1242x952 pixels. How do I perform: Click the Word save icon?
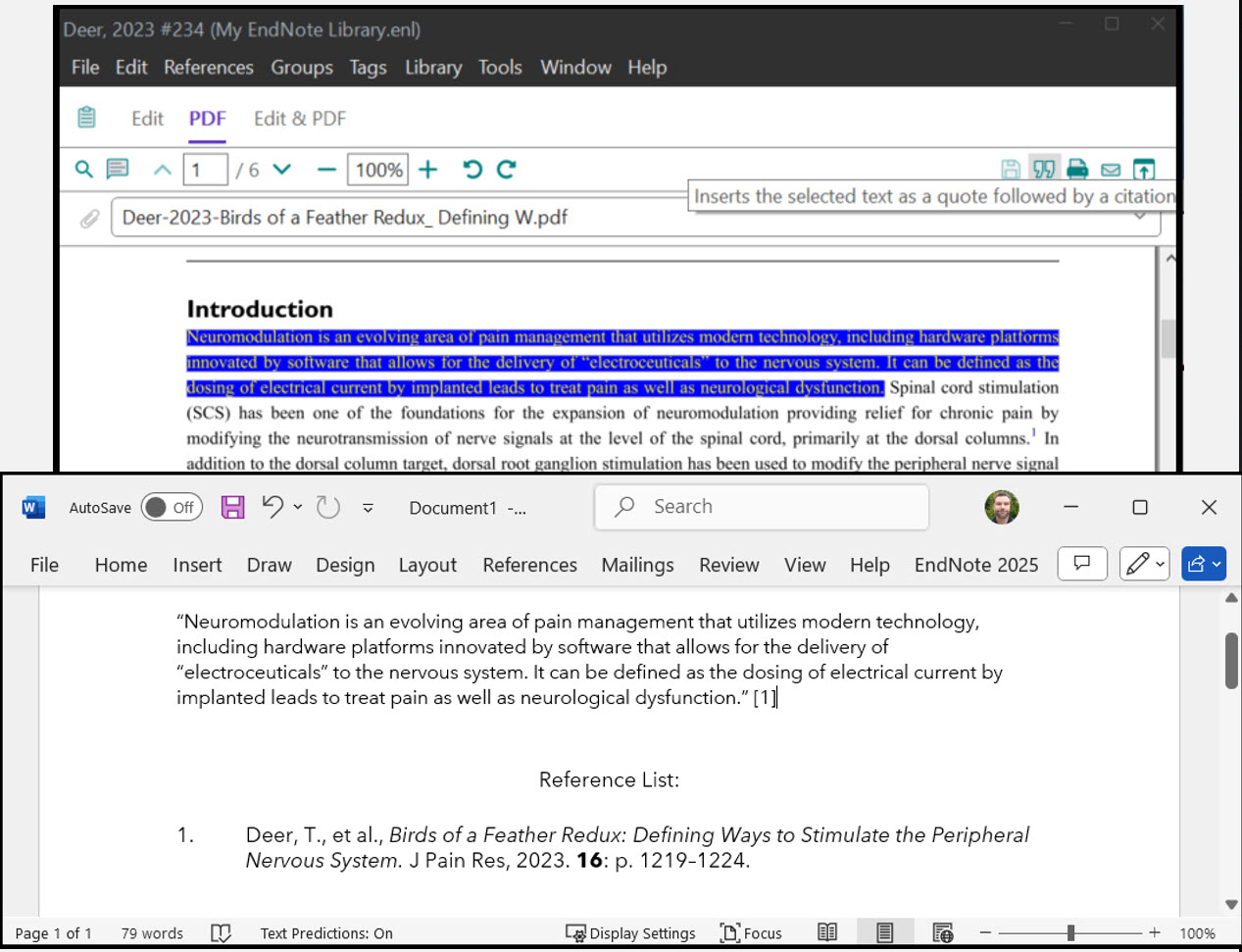pos(232,507)
